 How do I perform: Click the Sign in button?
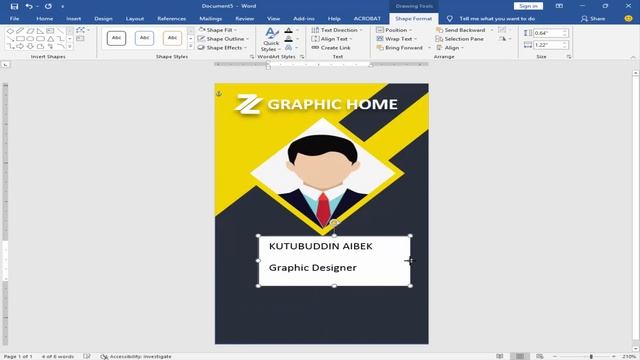coord(528,6)
